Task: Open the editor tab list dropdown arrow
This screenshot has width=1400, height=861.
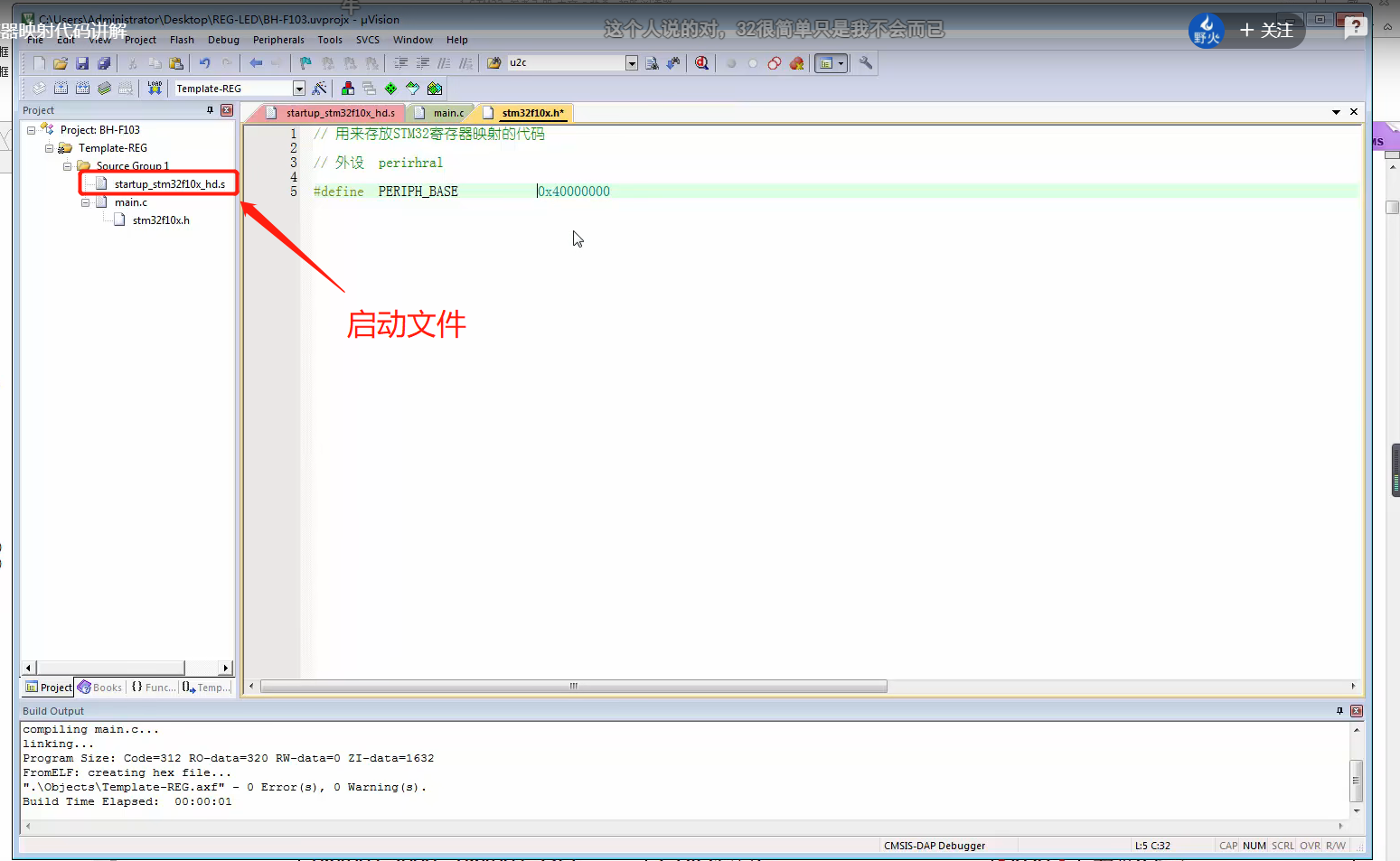Action: 1336,112
